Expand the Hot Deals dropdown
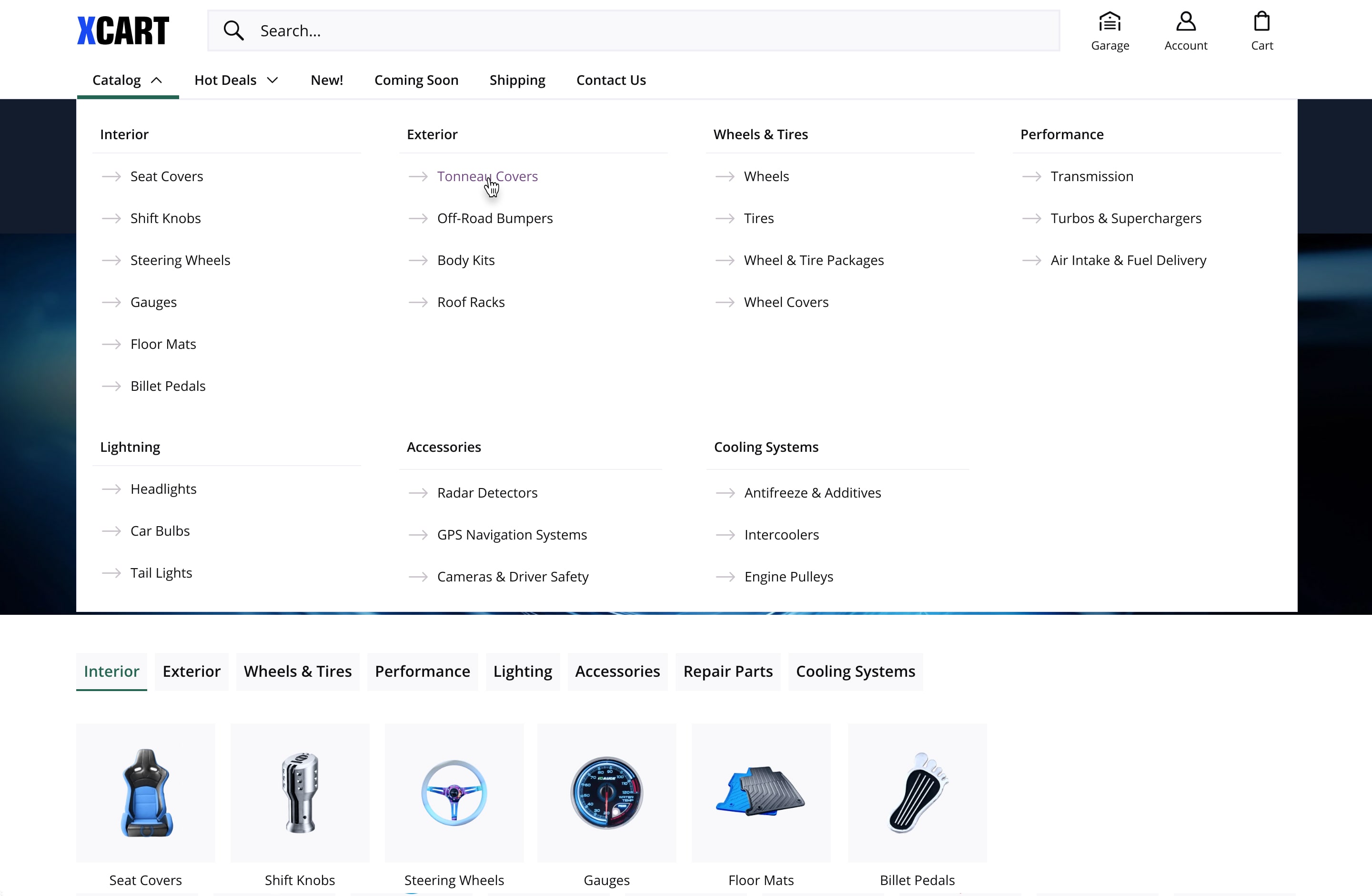 (x=236, y=80)
